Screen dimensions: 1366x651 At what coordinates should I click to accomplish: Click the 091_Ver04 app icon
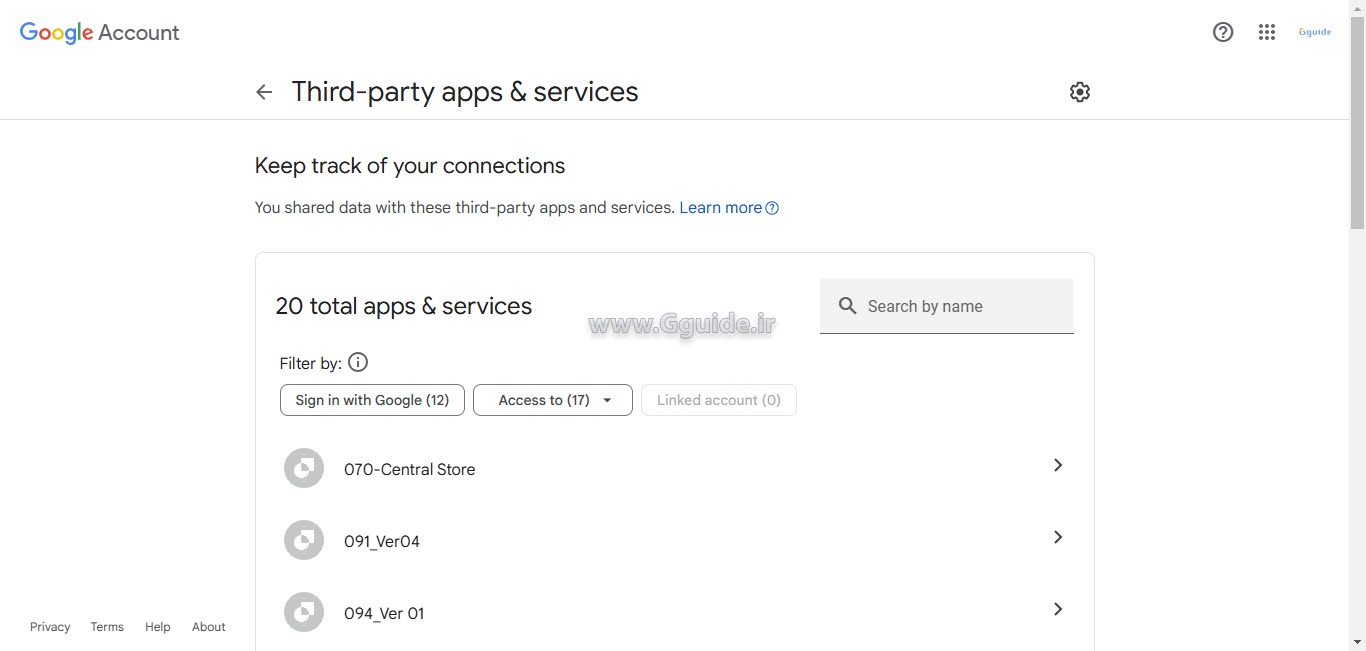304,540
